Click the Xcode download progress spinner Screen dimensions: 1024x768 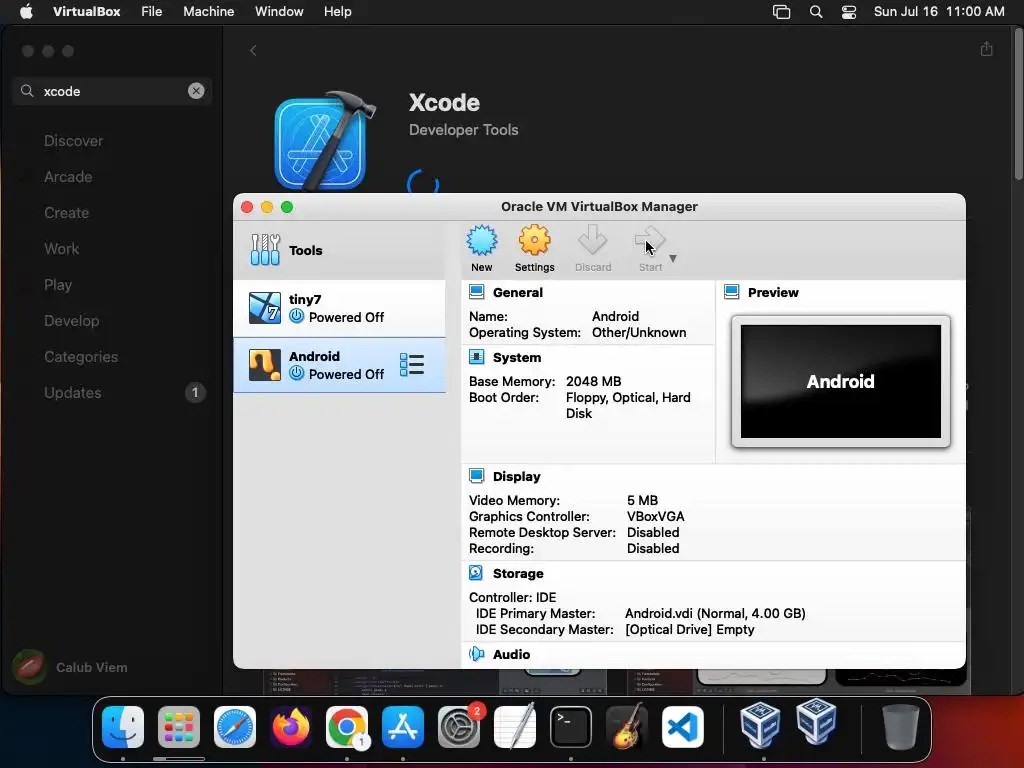click(423, 184)
